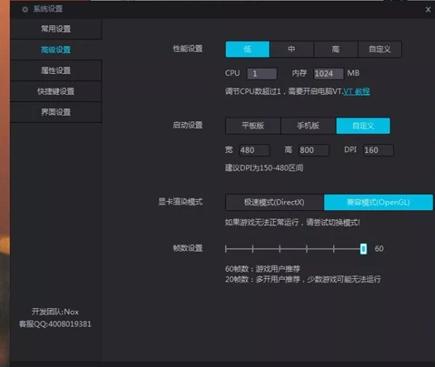Image resolution: width=435 pixels, height=367 pixels.
Task: Click the frame rate slider handle
Action: click(363, 249)
